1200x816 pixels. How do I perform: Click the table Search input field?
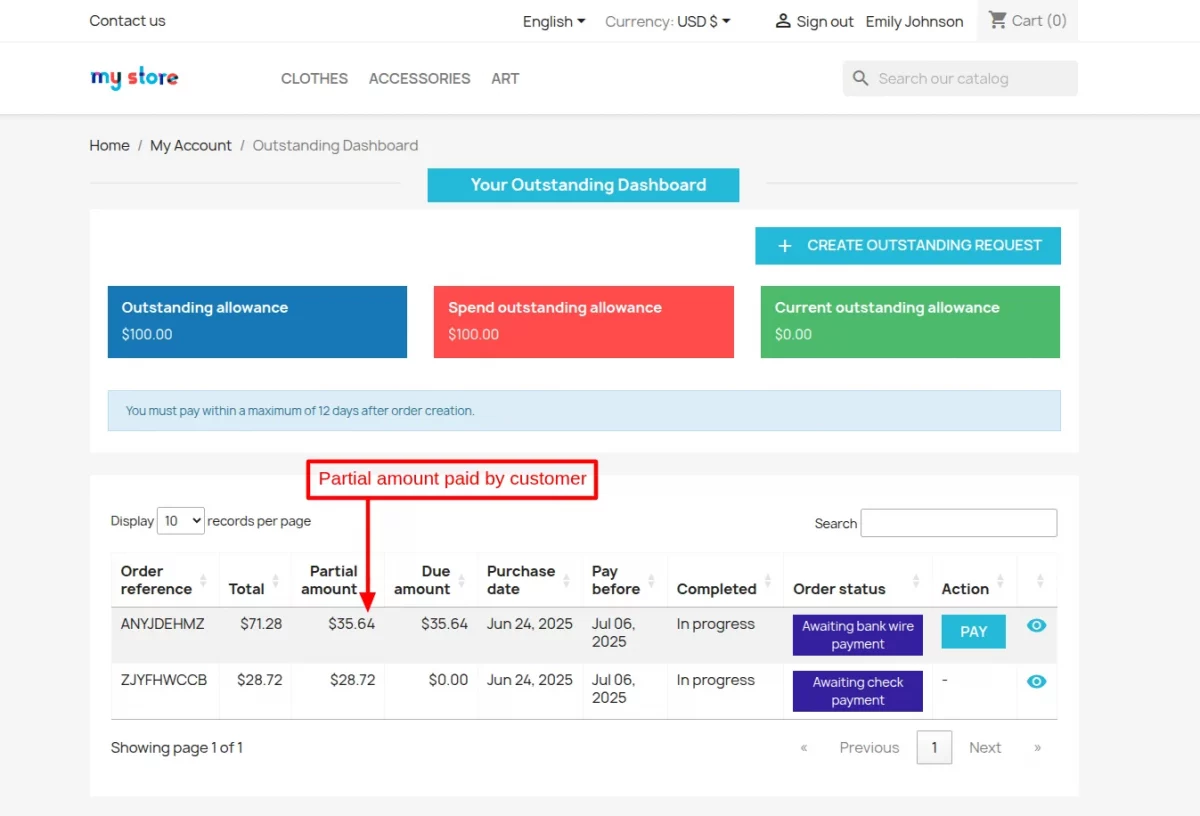[x=959, y=523]
